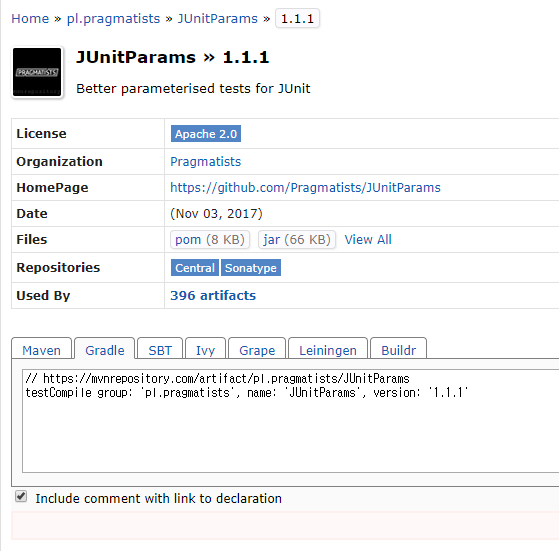Screen dimensions: 559x551
Task: Open JUnitParams breadcrumb link
Action: (x=217, y=19)
